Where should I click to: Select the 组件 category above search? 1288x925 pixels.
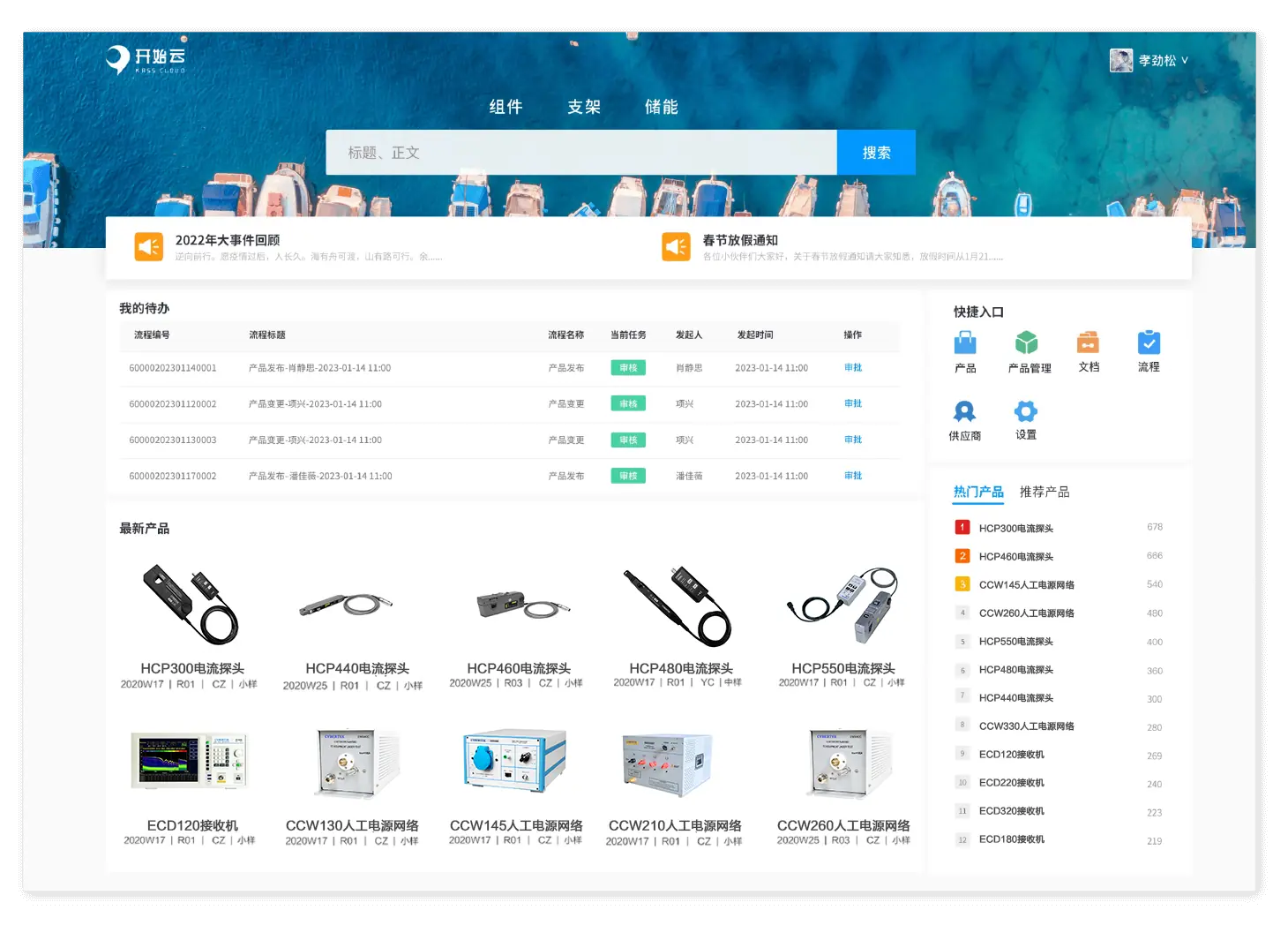click(x=506, y=107)
